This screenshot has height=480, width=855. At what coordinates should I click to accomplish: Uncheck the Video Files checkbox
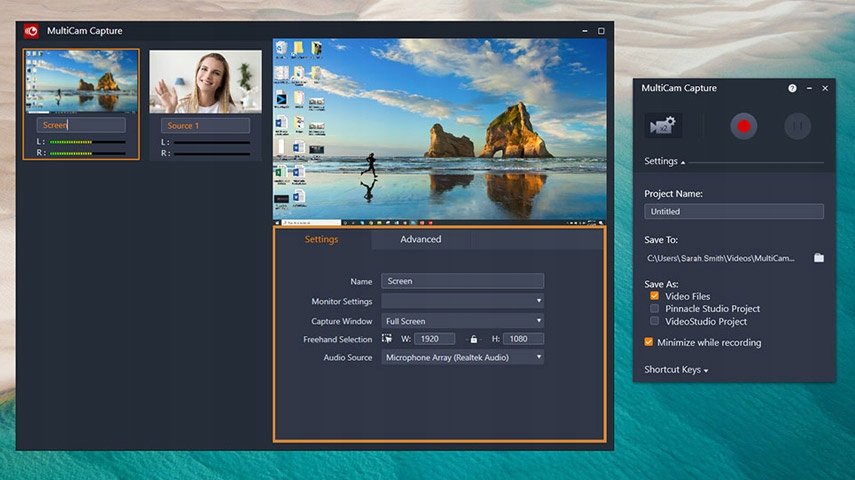click(655, 296)
